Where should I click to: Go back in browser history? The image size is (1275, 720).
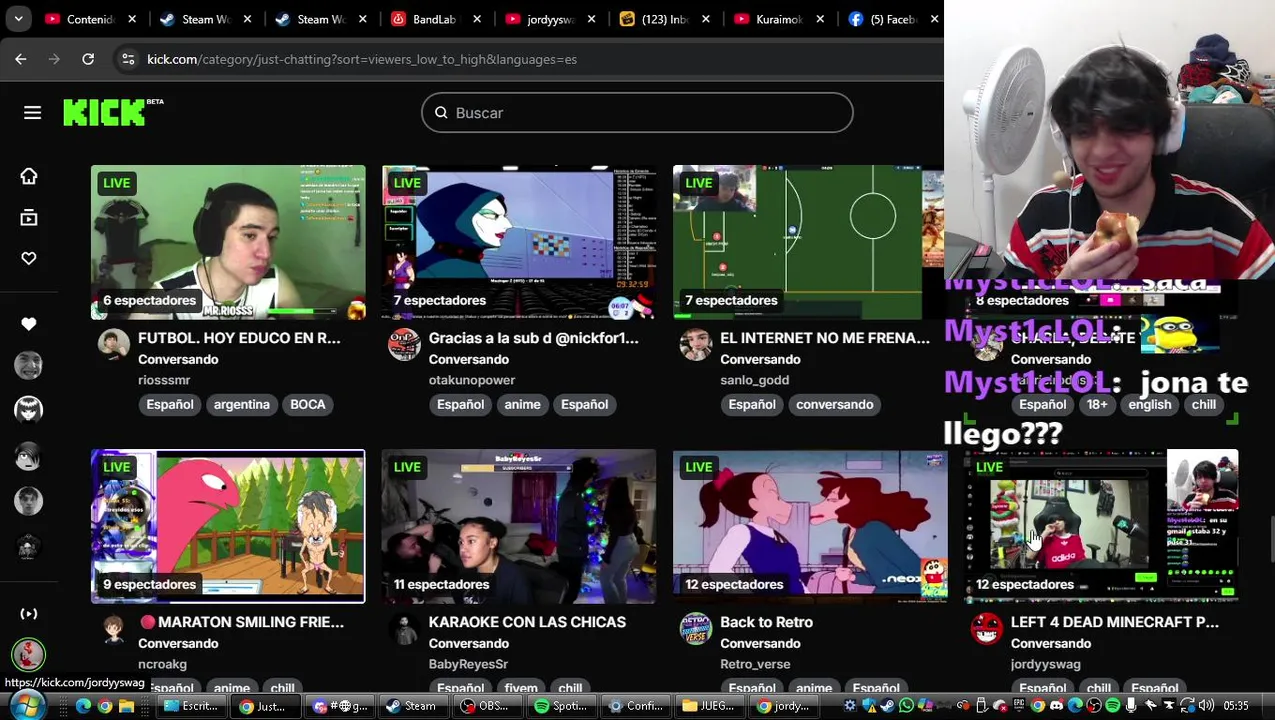coord(21,59)
